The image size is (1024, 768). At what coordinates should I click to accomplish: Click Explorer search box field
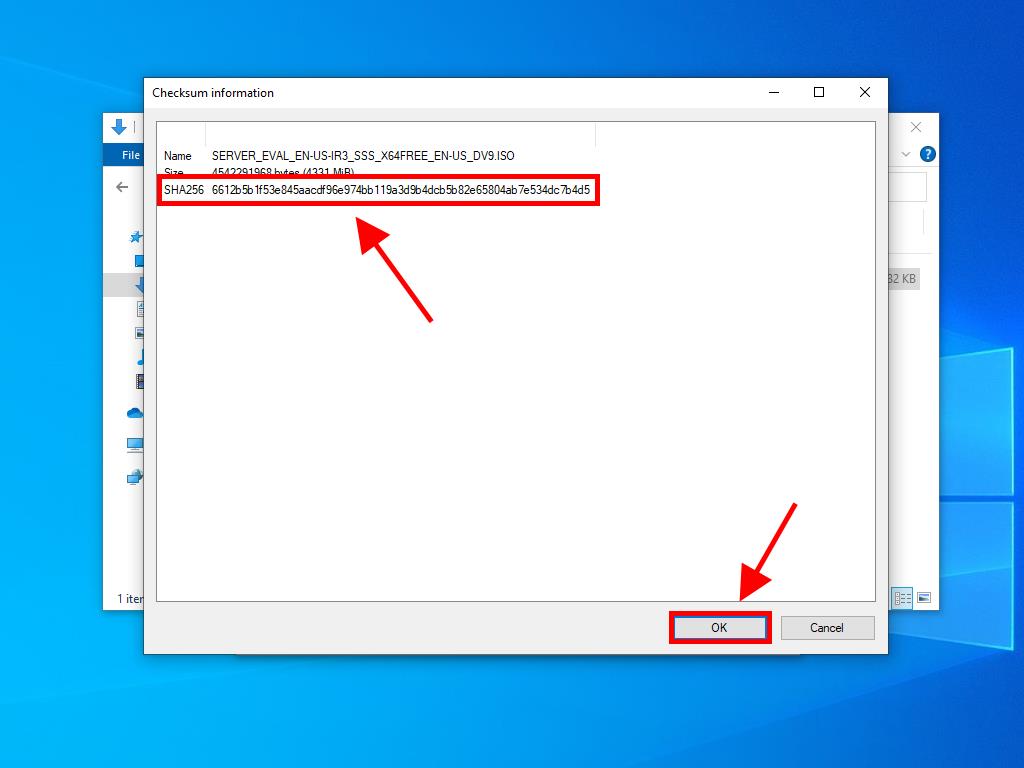(908, 187)
